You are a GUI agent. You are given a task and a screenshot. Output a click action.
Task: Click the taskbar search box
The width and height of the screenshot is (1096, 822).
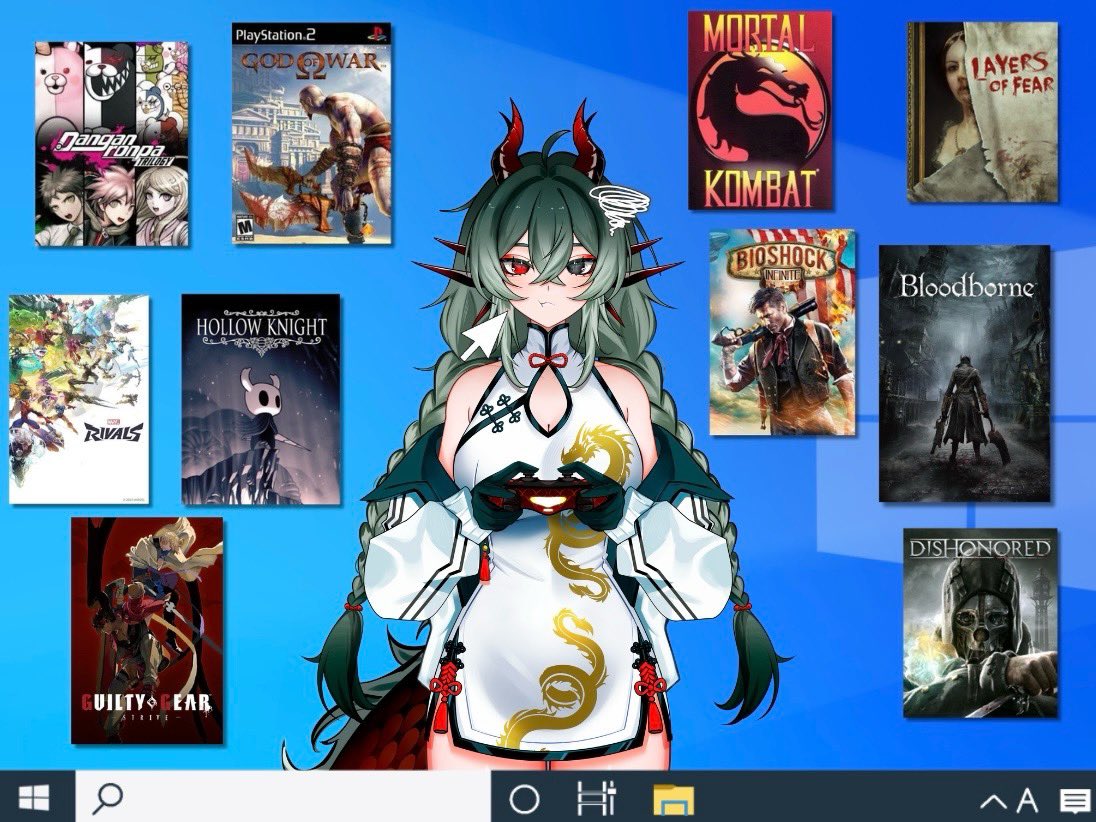pos(283,797)
